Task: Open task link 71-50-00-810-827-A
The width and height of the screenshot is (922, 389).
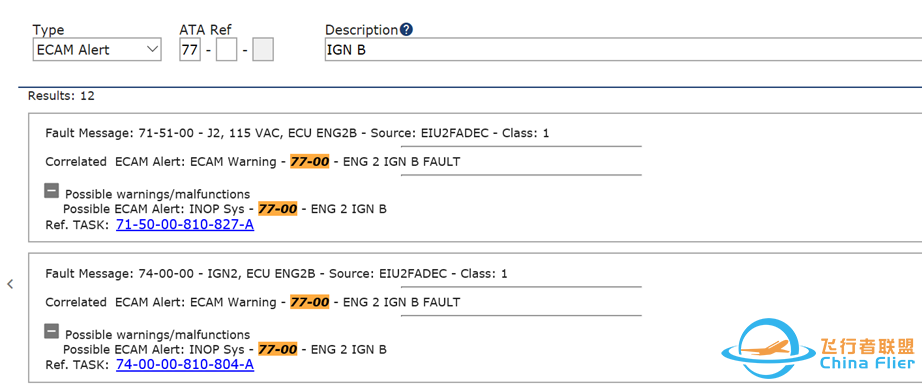Action: pos(185,224)
